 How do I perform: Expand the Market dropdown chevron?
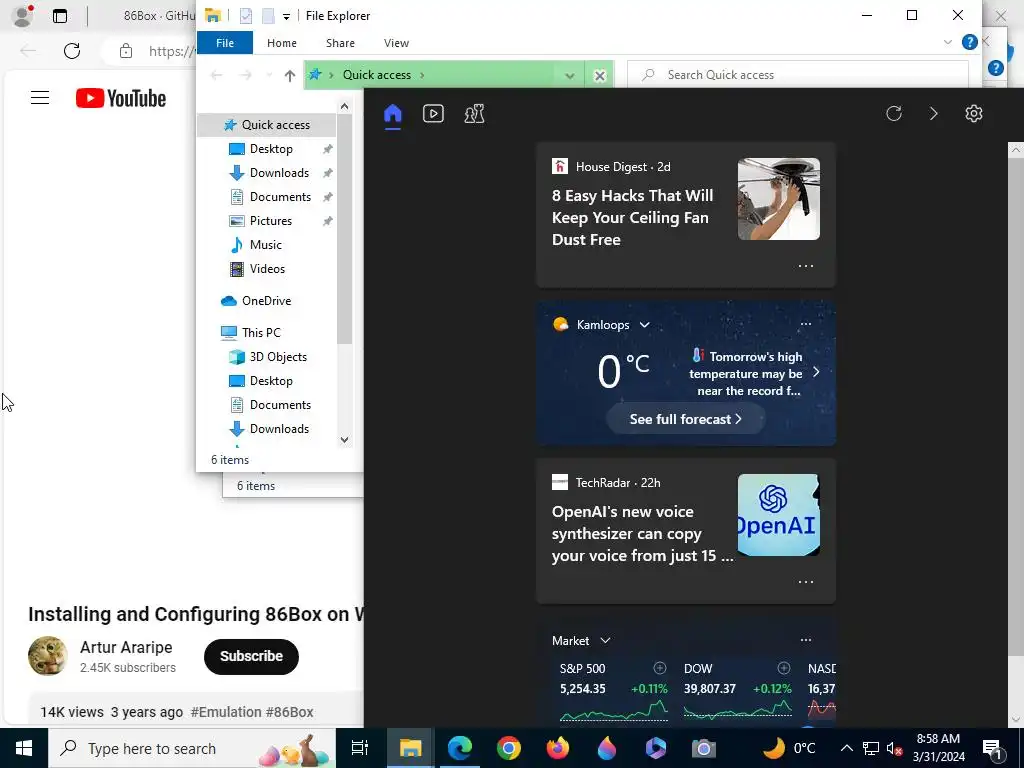pos(605,641)
